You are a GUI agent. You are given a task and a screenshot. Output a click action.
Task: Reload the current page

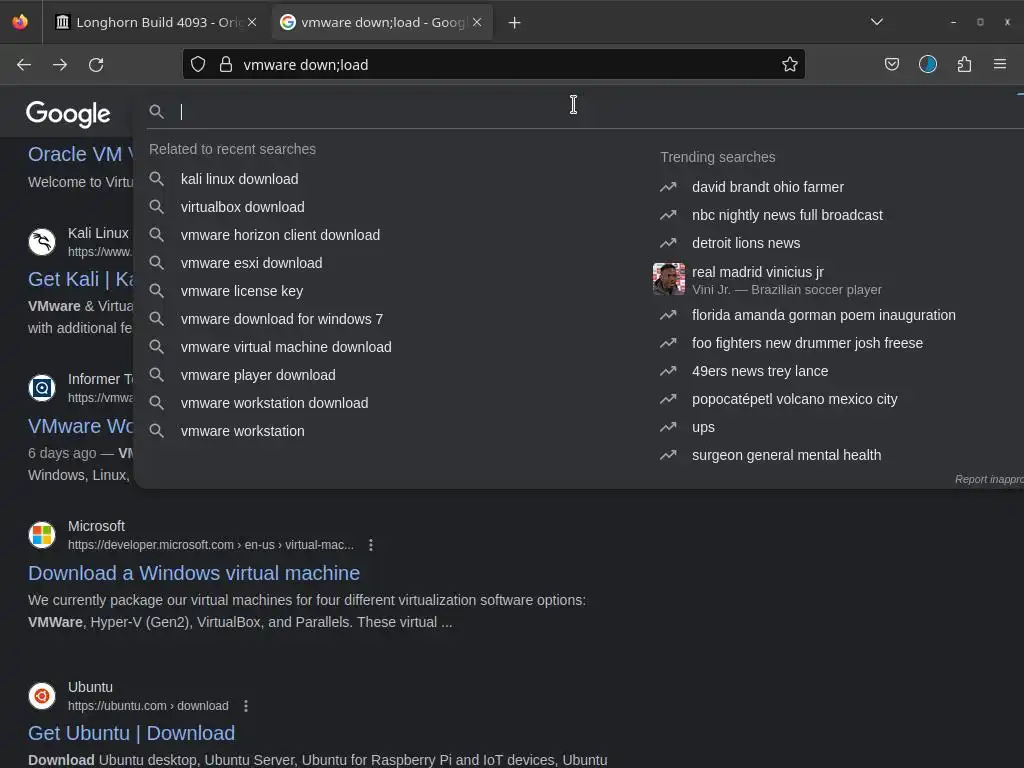point(96,65)
